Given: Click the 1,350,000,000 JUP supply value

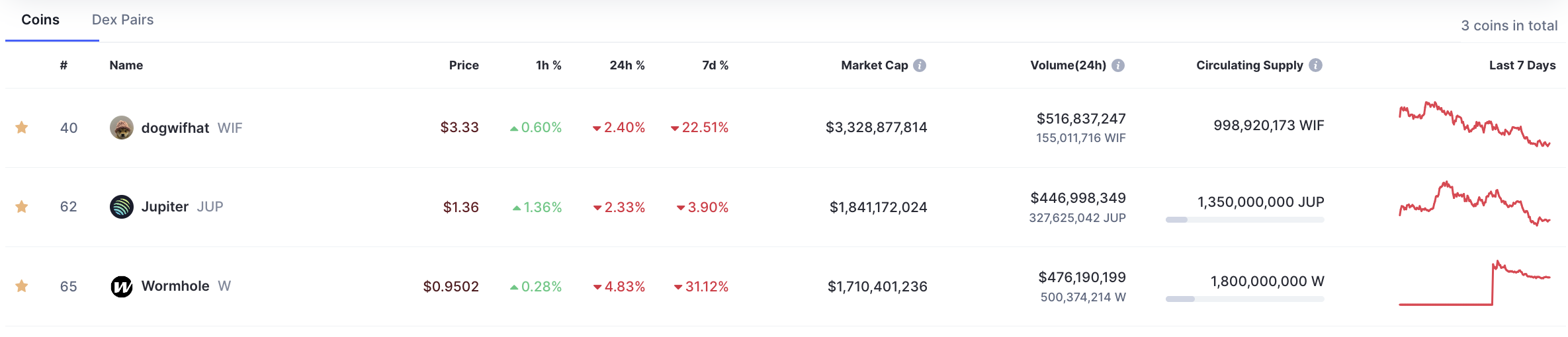Looking at the screenshot, I should coord(1261,202).
